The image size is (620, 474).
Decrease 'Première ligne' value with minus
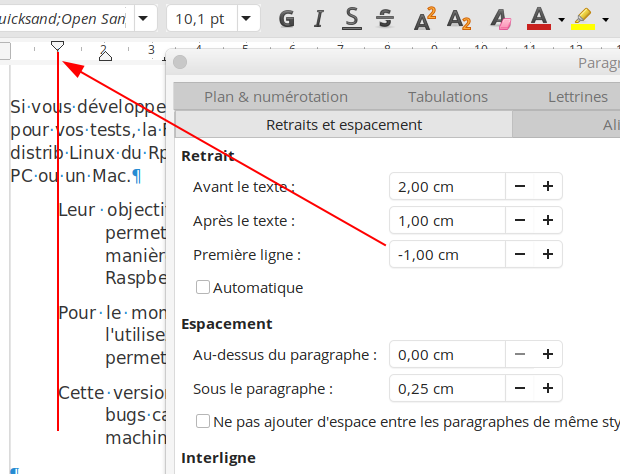tap(520, 254)
